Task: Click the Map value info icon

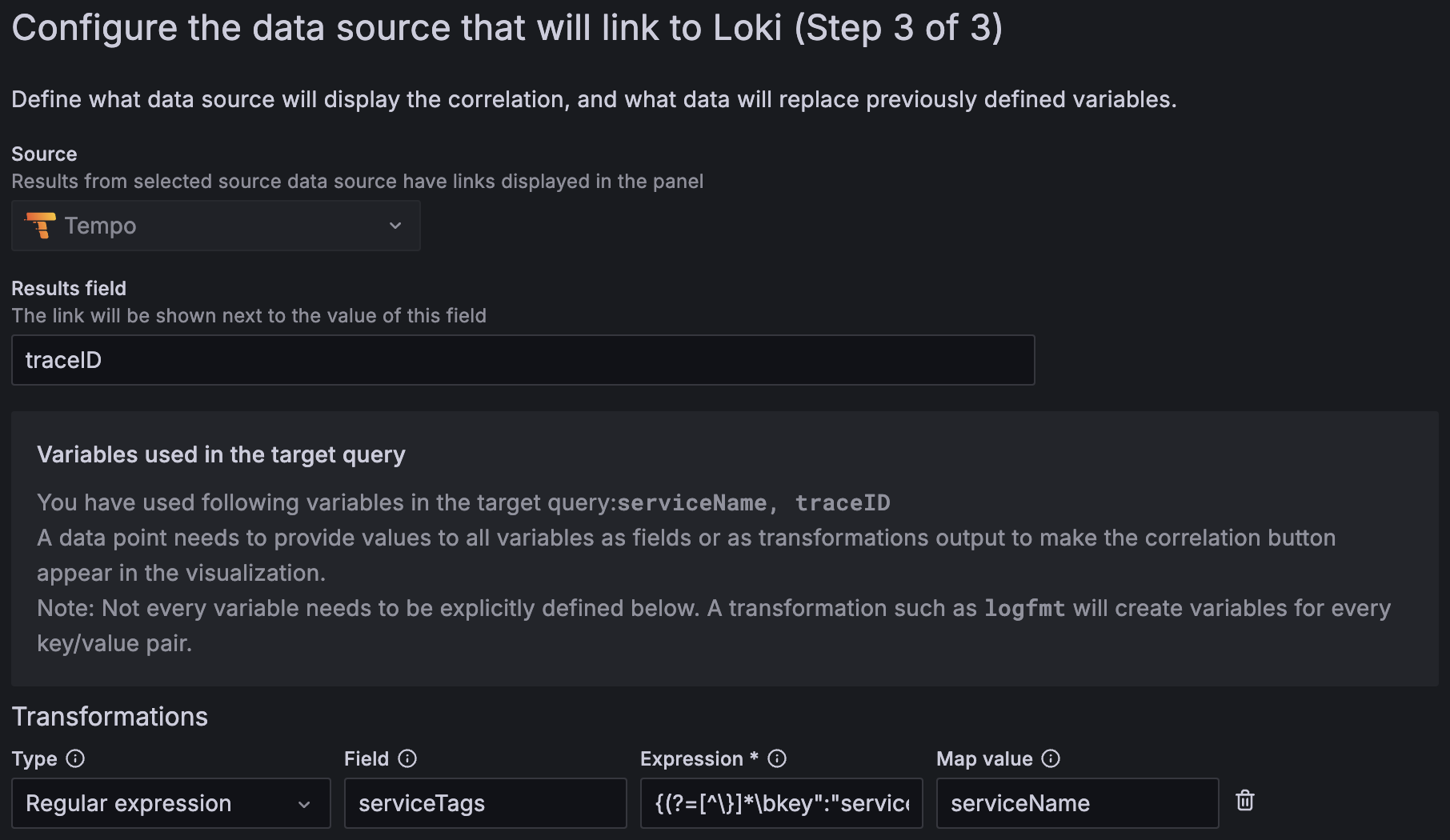Action: [x=1051, y=758]
